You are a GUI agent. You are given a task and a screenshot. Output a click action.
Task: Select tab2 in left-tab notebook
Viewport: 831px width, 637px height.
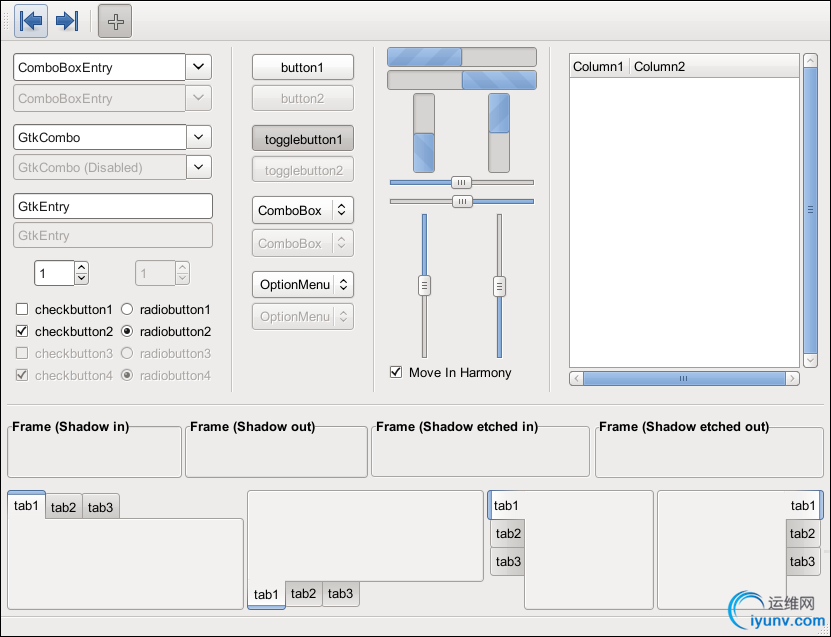click(x=508, y=534)
